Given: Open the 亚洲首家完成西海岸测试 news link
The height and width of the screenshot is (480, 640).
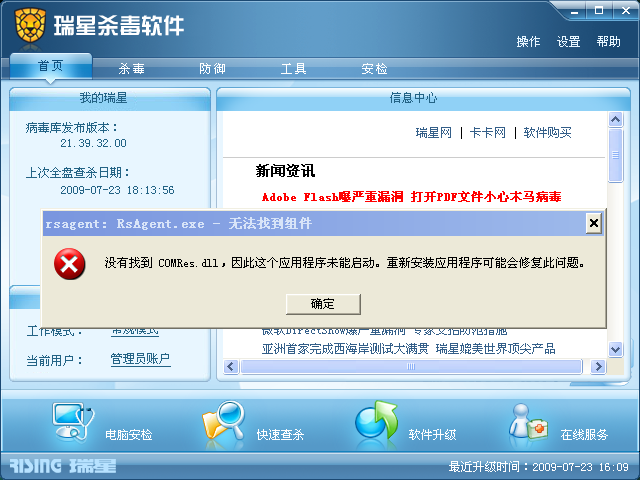Looking at the screenshot, I should pyautogui.click(x=408, y=349).
